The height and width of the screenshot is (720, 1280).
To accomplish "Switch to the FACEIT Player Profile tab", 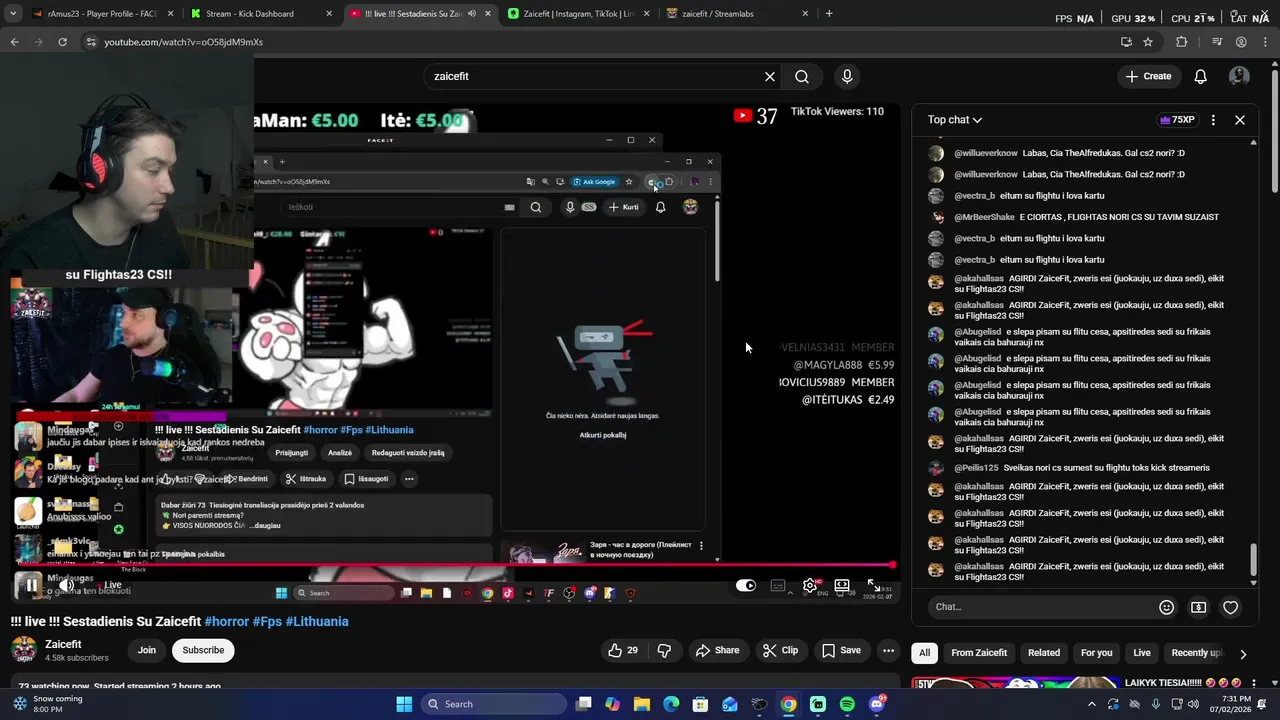I will [x=101, y=14].
